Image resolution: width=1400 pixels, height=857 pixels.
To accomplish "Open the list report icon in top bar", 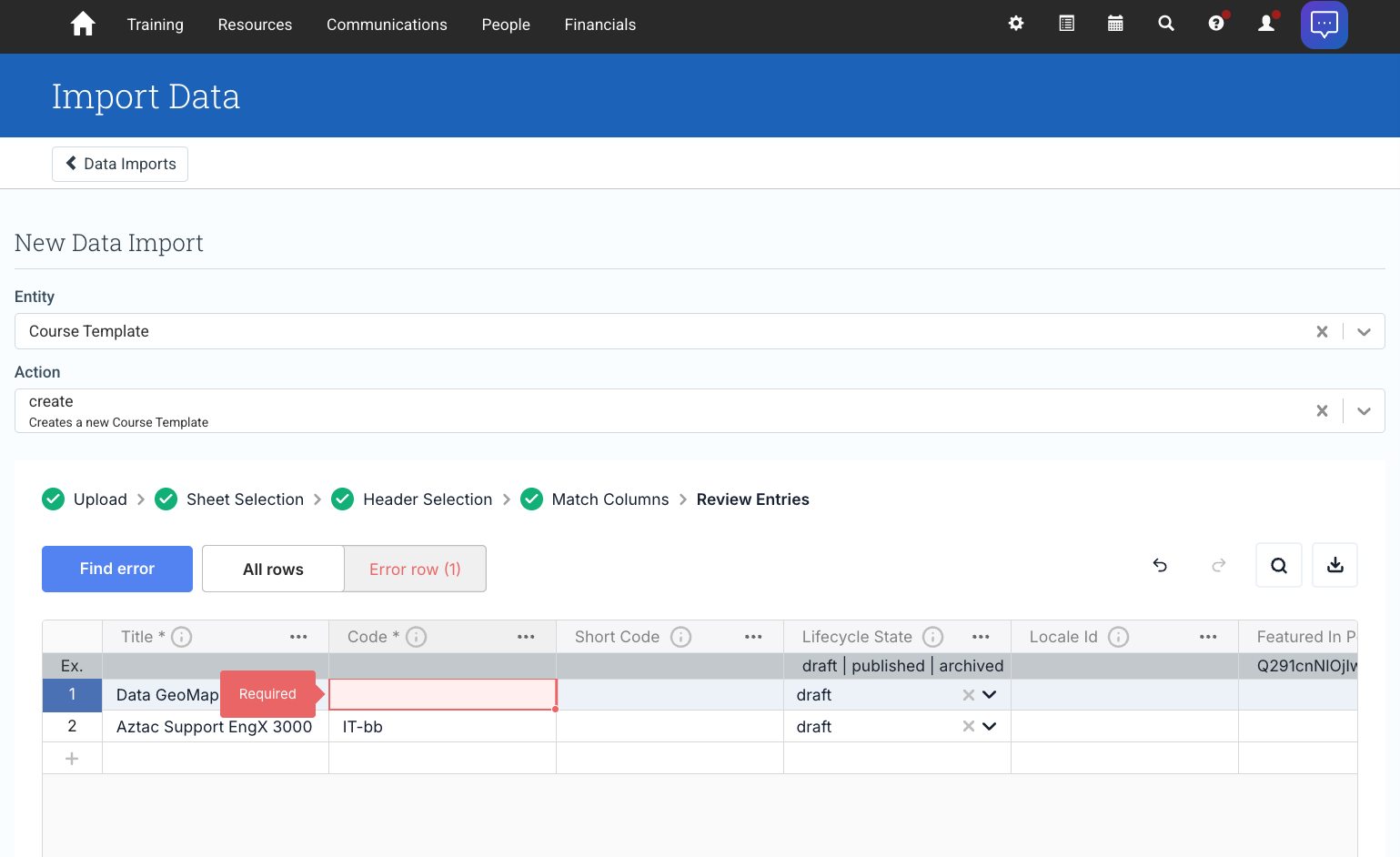I will pyautogui.click(x=1066, y=24).
